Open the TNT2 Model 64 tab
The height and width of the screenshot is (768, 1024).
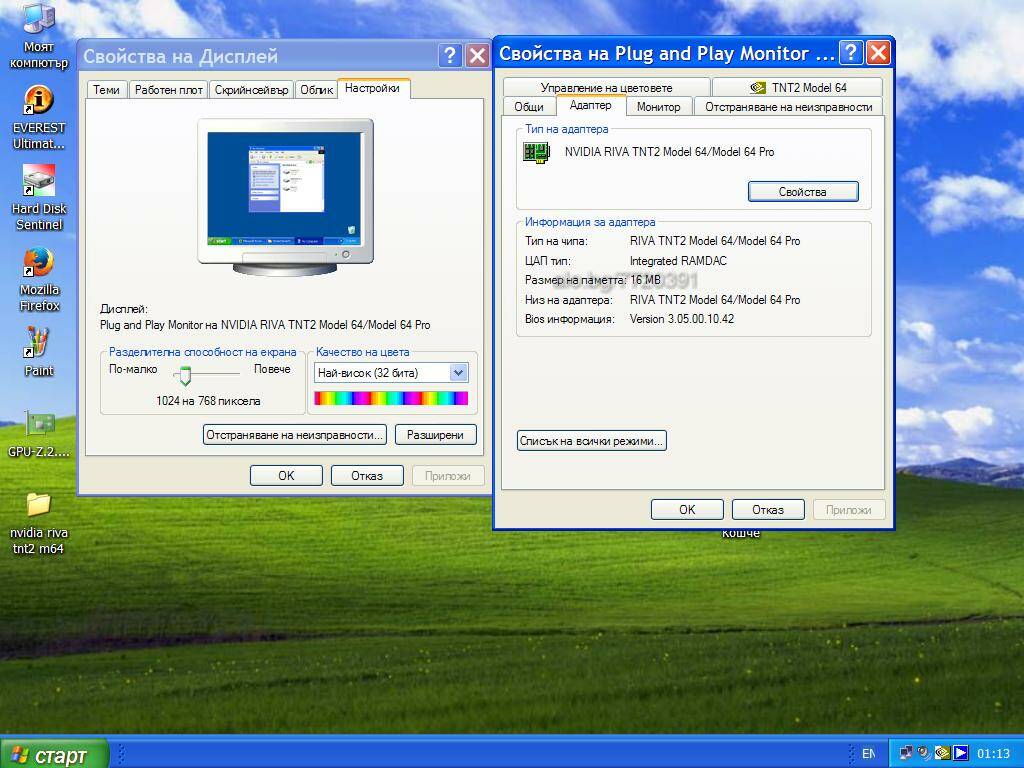[x=798, y=88]
